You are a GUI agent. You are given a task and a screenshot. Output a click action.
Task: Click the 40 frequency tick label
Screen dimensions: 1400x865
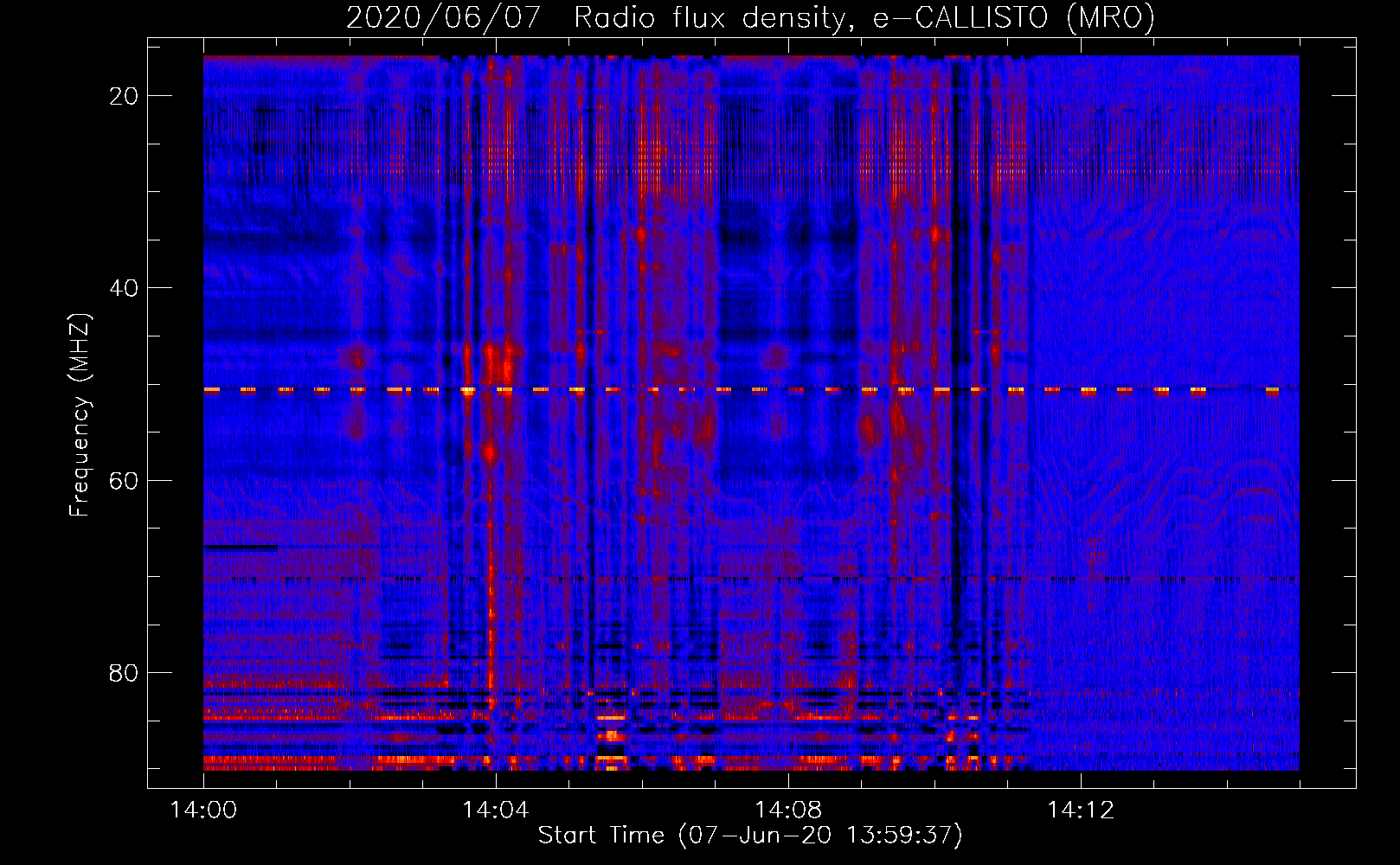(x=124, y=288)
